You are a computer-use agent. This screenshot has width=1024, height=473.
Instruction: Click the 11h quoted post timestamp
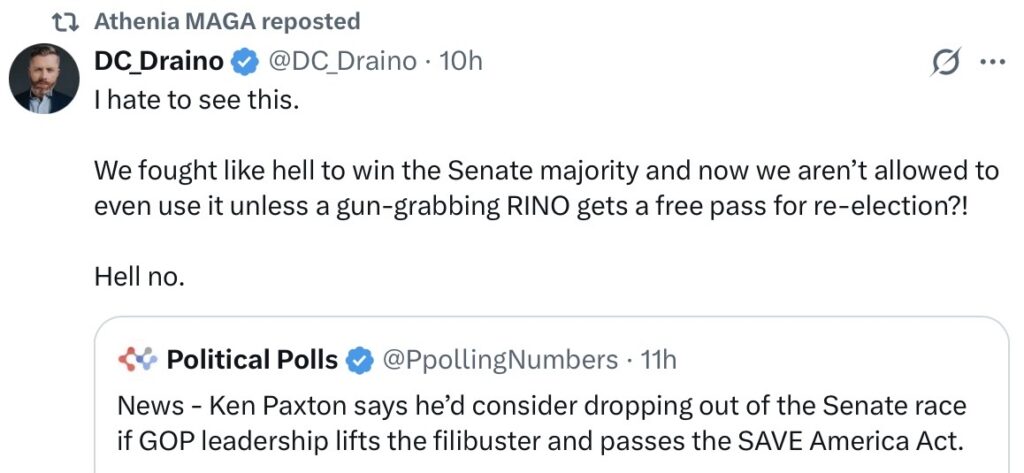tap(658, 359)
